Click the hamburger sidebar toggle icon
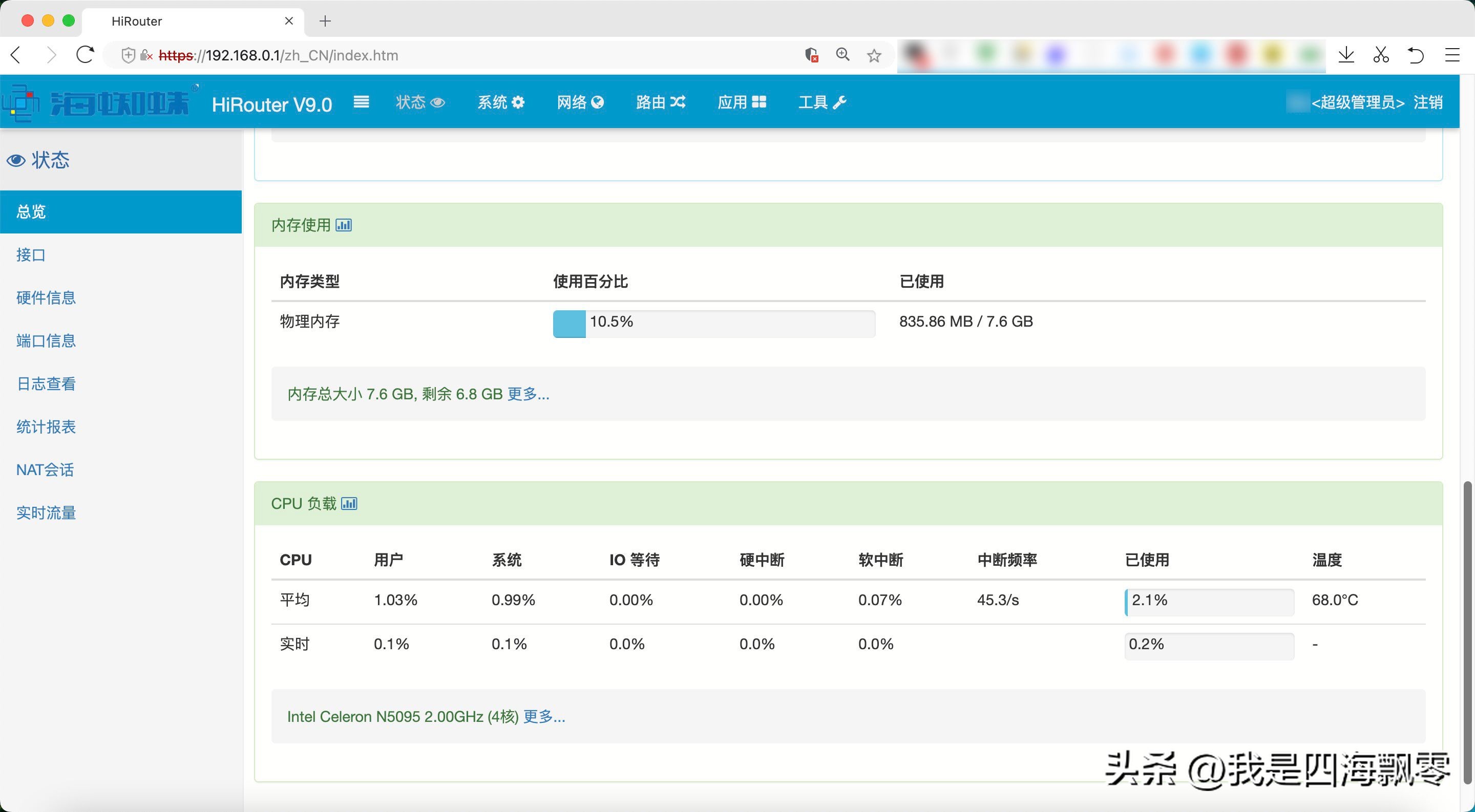 [361, 102]
